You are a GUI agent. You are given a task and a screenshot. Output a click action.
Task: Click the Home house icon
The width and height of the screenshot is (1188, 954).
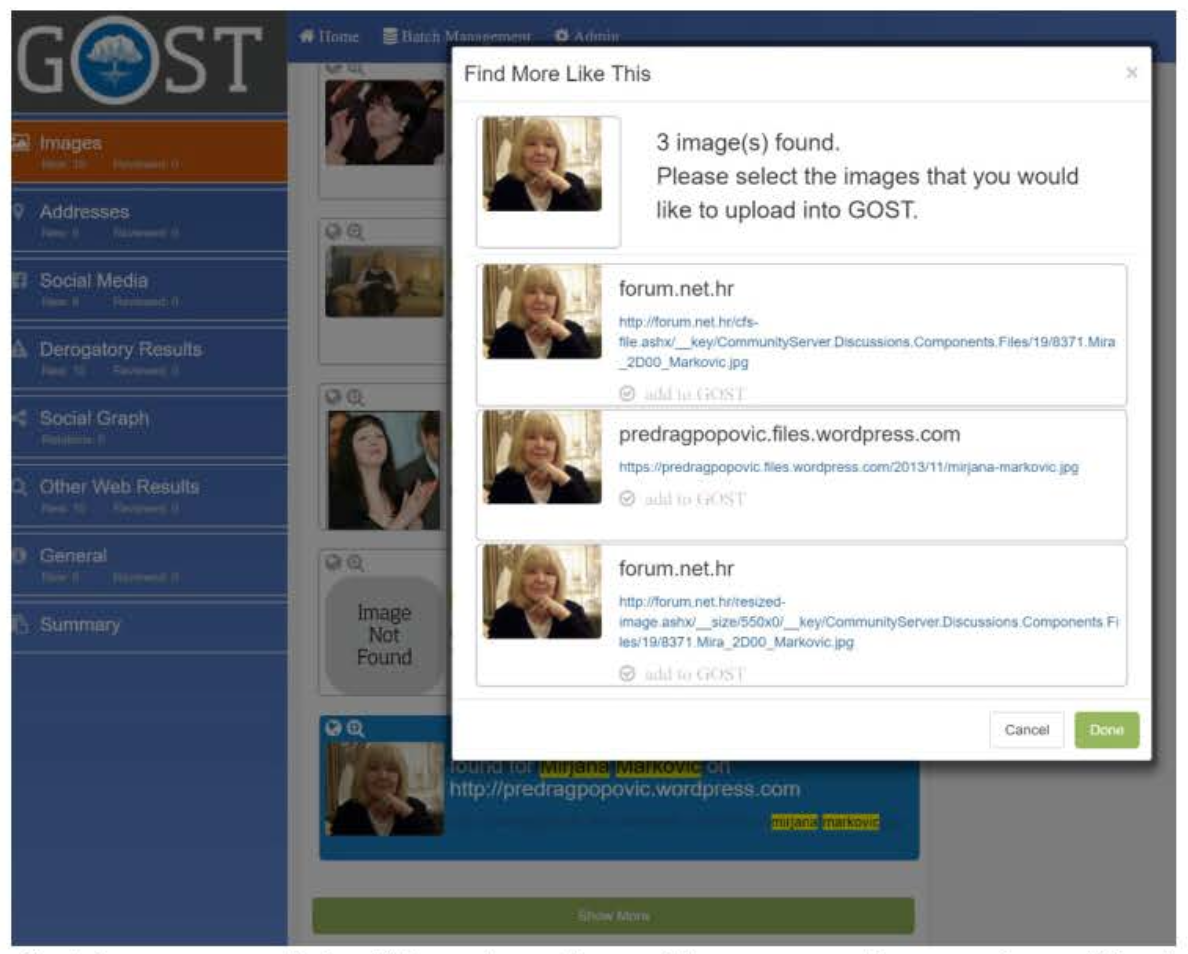[307, 36]
